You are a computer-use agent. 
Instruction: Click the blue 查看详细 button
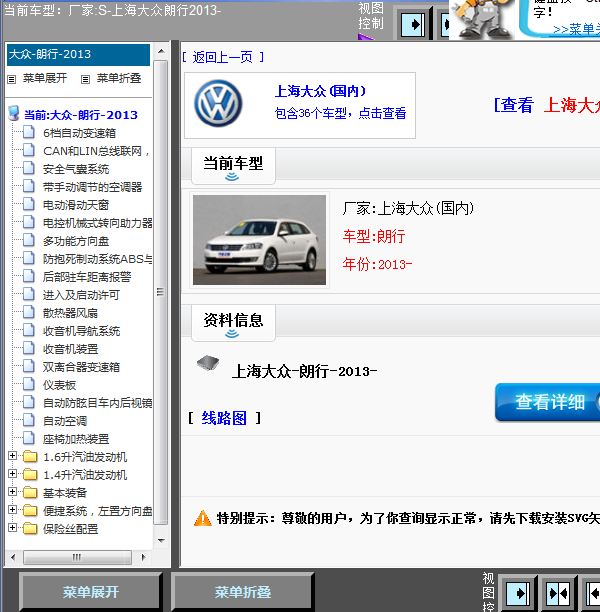pos(547,402)
